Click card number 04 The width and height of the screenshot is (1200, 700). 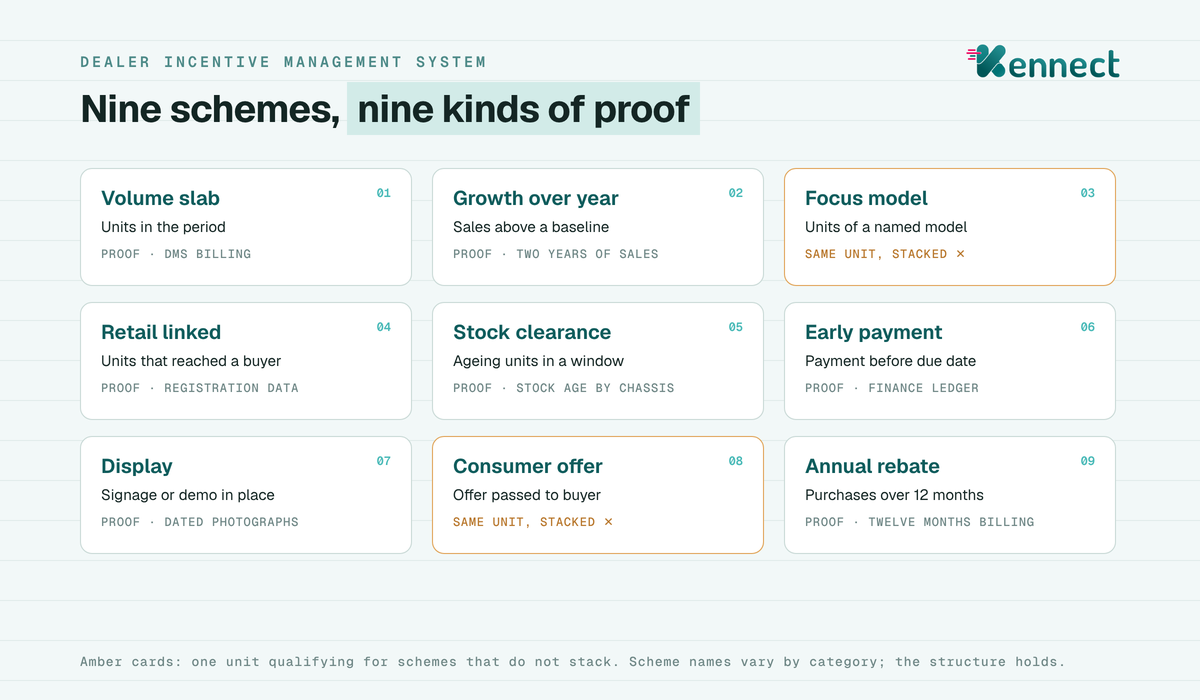pos(384,327)
